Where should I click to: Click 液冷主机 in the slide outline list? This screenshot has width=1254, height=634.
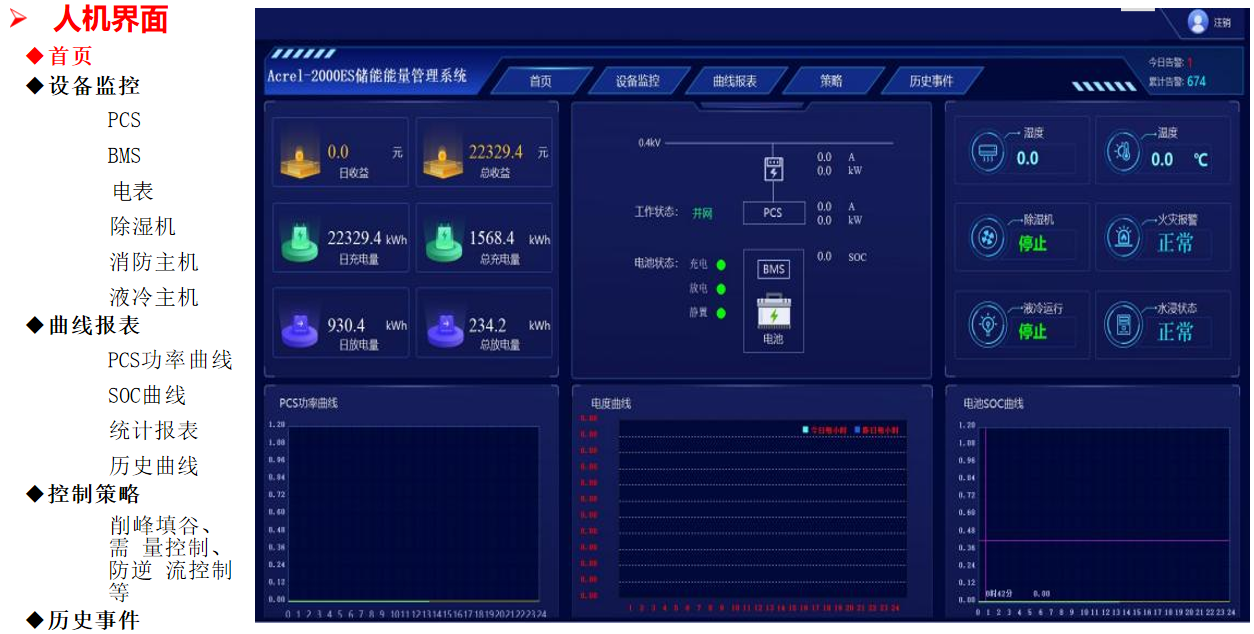coord(154,297)
